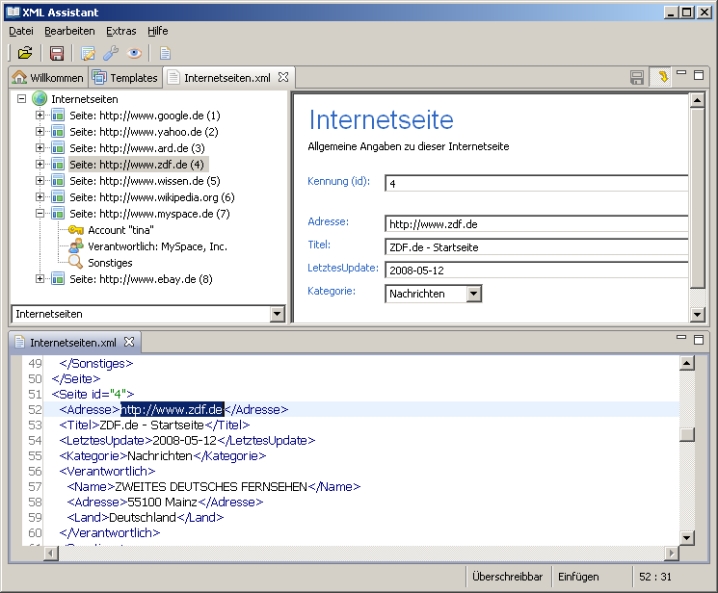Viewport: 718px width, 593px height.
Task: Click the vertical scrollbar thumb in XML editor
Action: [x=686, y=434]
